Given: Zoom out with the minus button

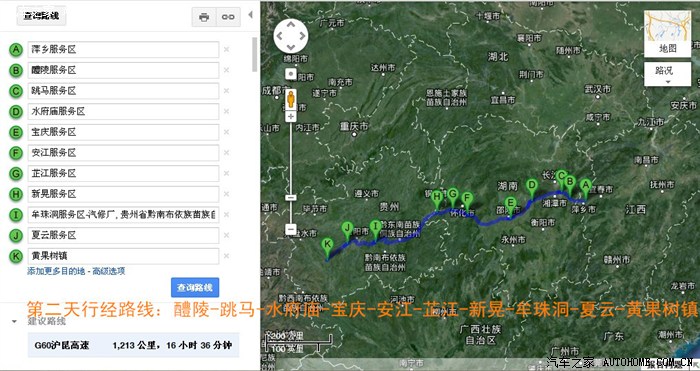Looking at the screenshot, I should [x=291, y=229].
